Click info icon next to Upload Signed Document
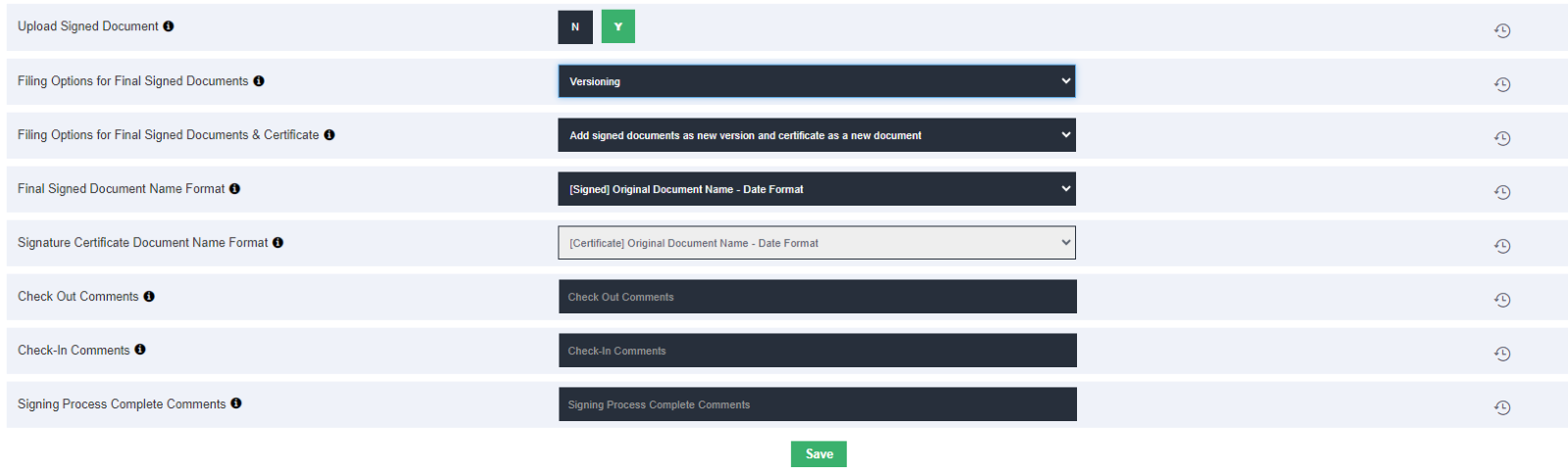The height and width of the screenshot is (474, 1568). tap(169, 26)
